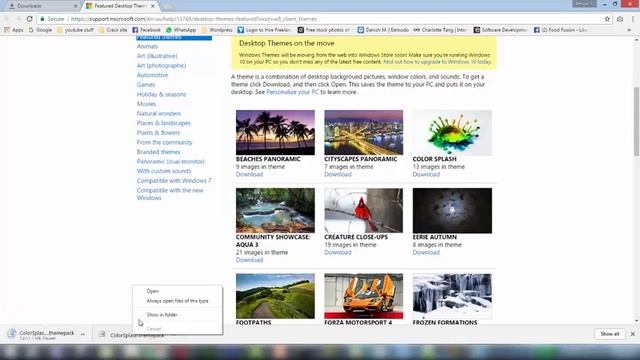Open the Software Development bookmark
The height and width of the screenshot is (360, 640).
tap(500, 30)
